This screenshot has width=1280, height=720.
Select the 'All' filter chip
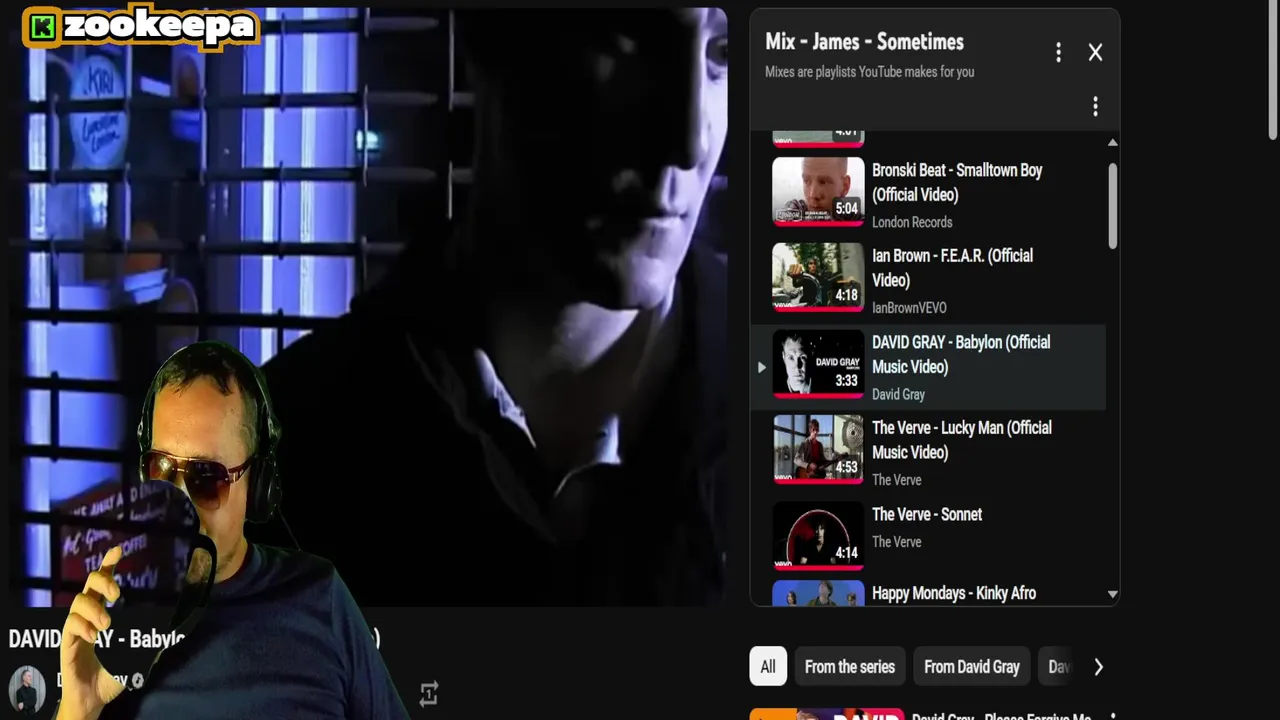tap(768, 667)
